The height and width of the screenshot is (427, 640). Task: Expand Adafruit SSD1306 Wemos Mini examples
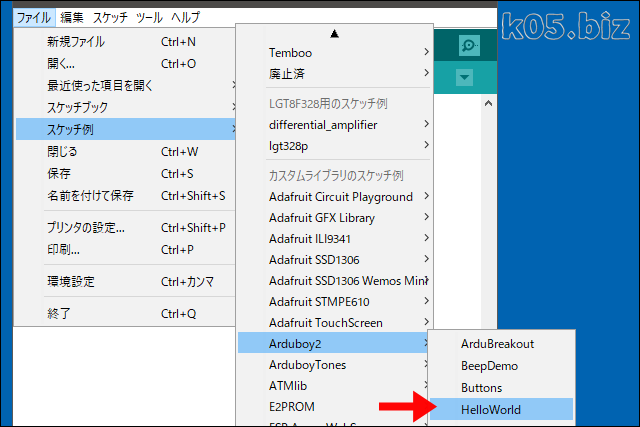pos(335,281)
